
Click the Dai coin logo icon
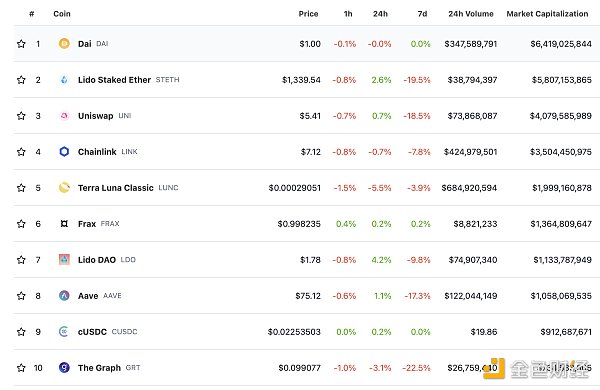64,44
